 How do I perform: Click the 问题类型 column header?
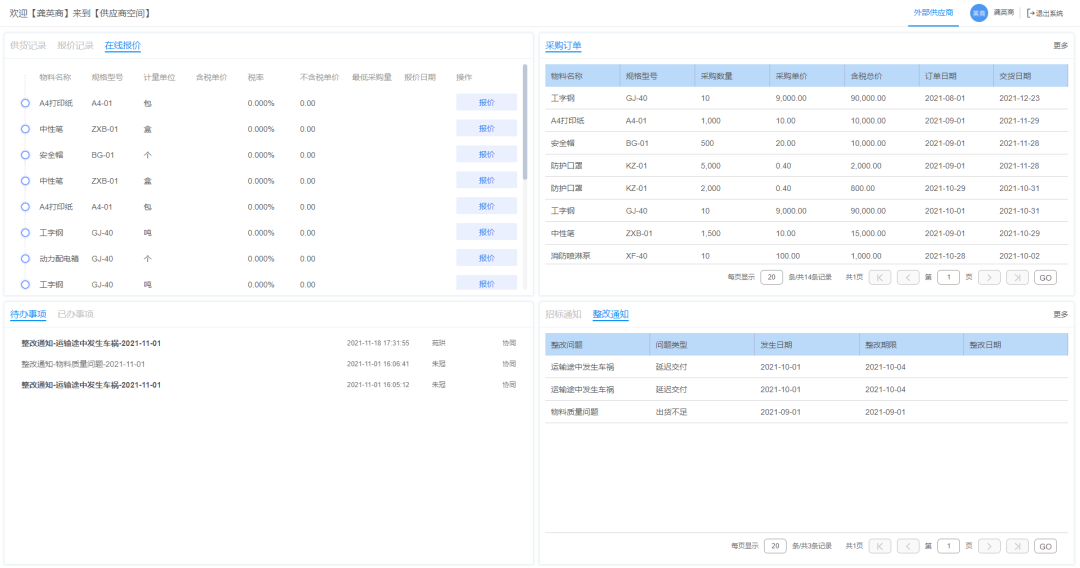point(702,344)
